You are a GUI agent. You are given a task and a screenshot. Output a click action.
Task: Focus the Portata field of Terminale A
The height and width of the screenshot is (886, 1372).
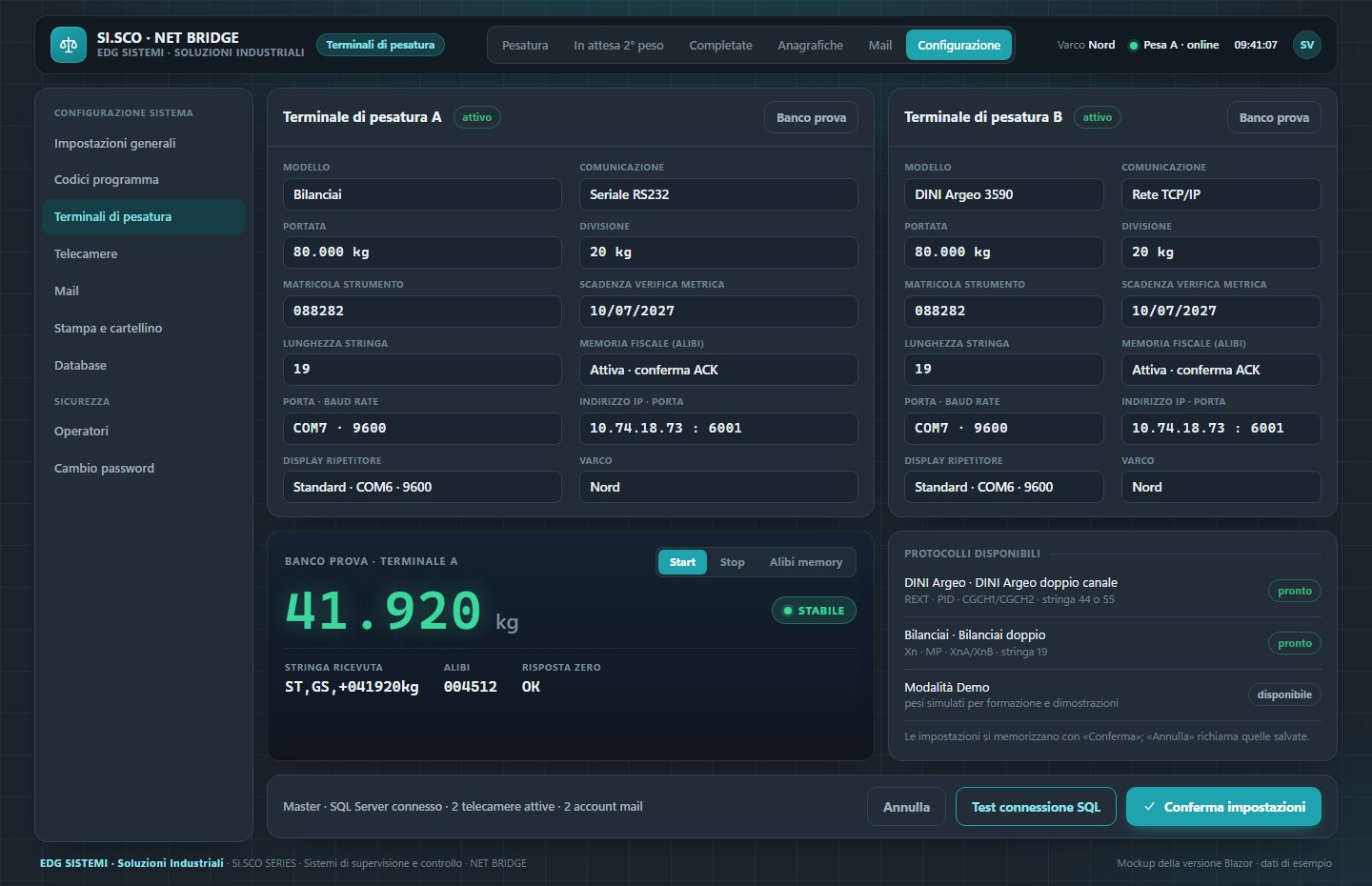(x=422, y=252)
